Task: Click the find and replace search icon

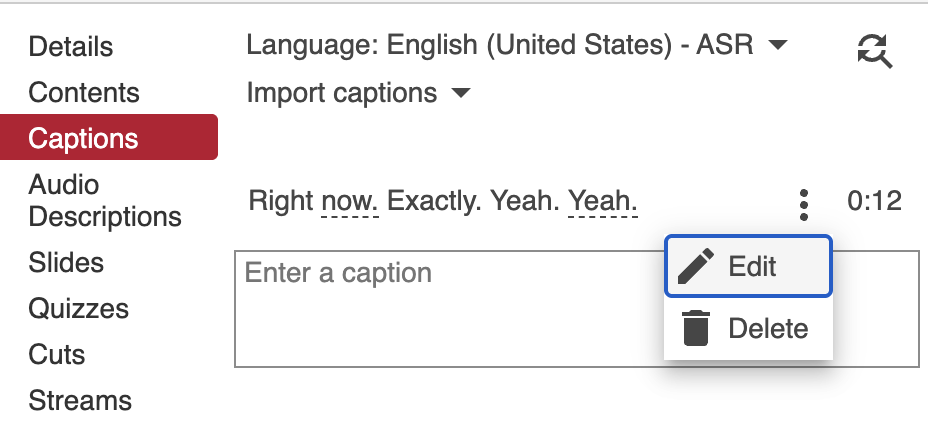Action: coord(875,50)
